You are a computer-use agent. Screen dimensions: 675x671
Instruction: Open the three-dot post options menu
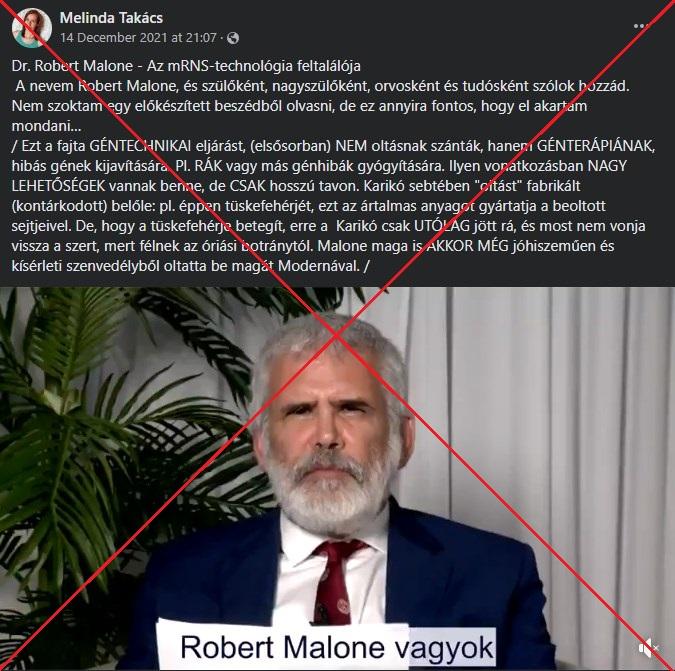point(641,26)
